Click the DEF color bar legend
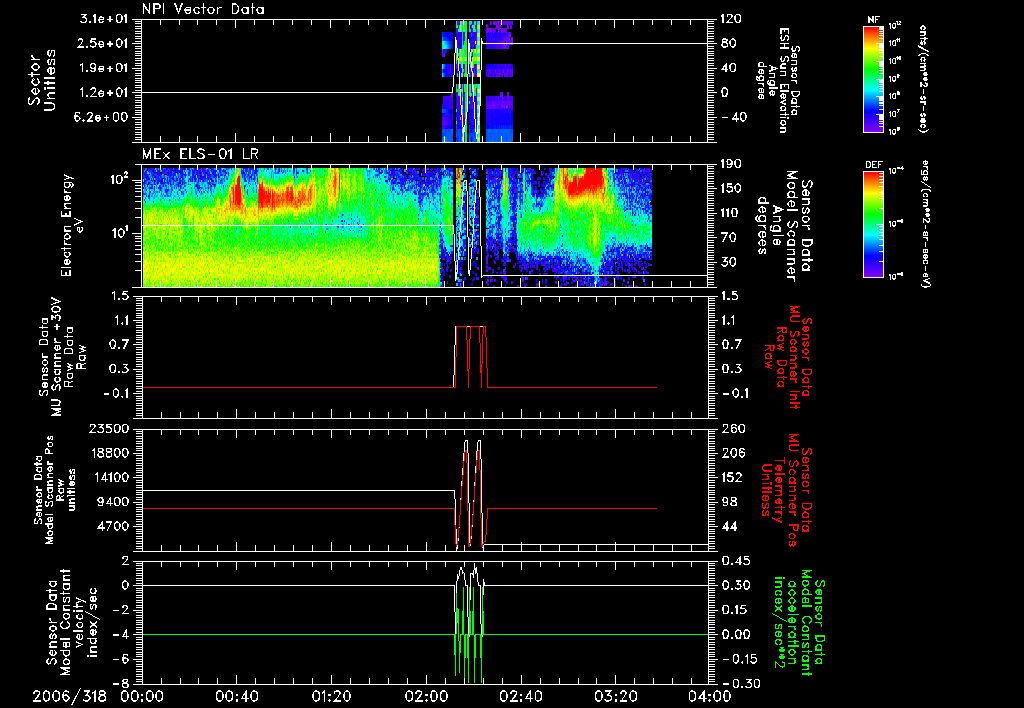 coord(873,224)
